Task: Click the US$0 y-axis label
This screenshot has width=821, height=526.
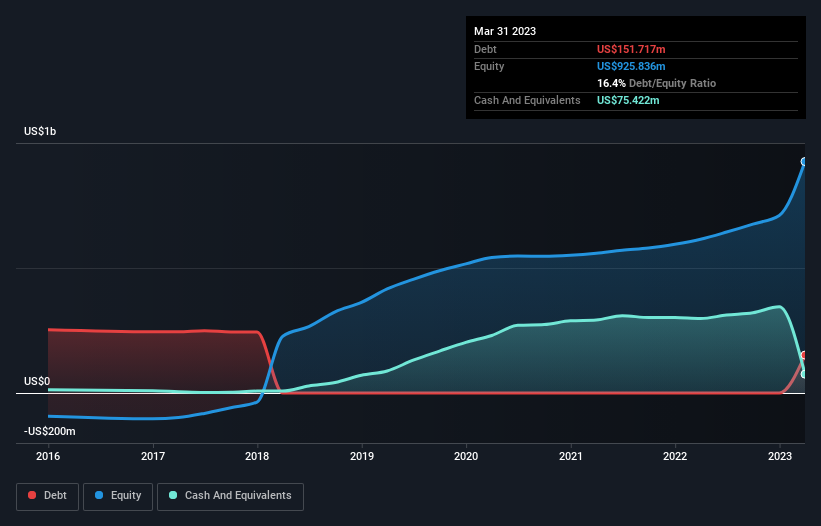Action: [37, 382]
